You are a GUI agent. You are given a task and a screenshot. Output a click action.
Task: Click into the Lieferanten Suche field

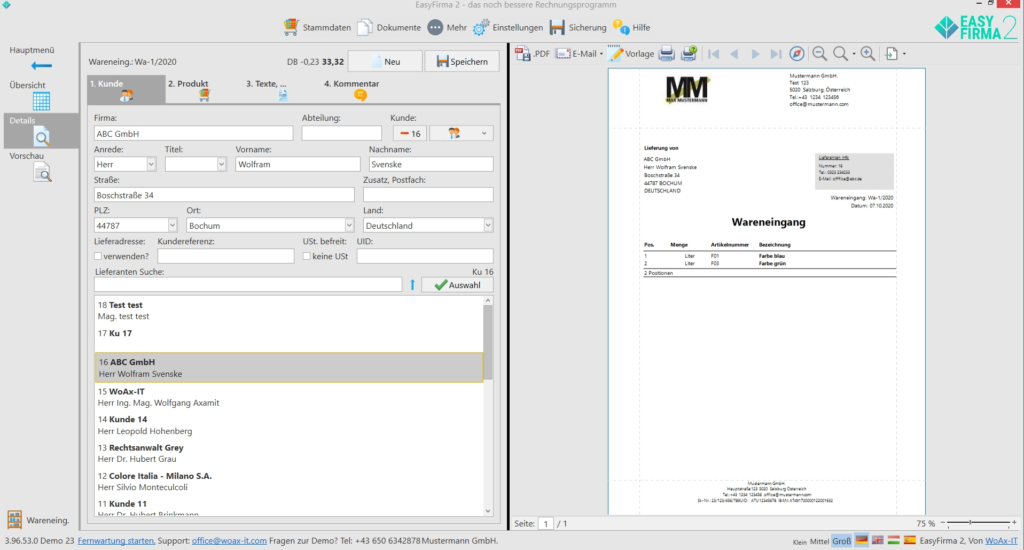click(248, 285)
